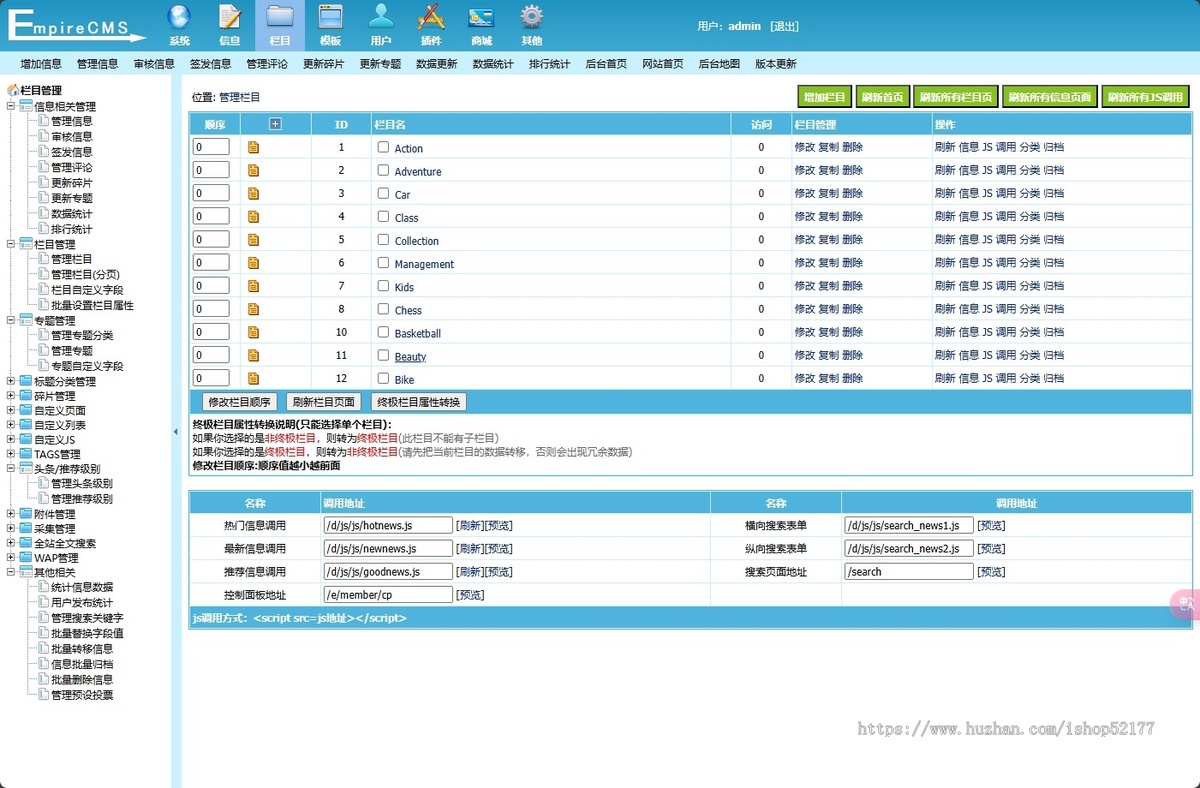Select the 模板 template icon
The height and width of the screenshot is (788, 1200).
pyautogui.click(x=330, y=25)
